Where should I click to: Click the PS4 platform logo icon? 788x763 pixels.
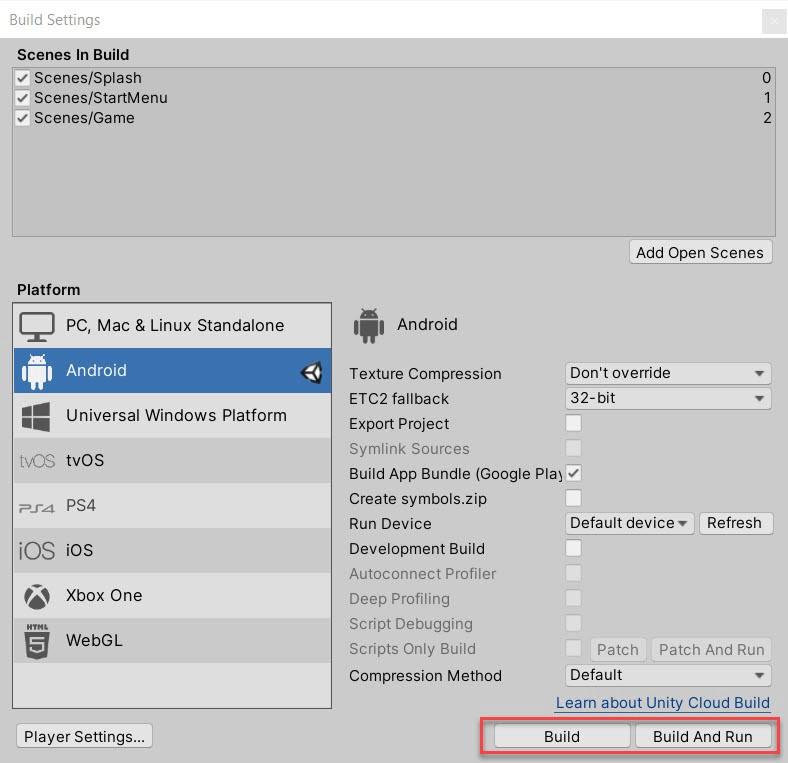37,507
